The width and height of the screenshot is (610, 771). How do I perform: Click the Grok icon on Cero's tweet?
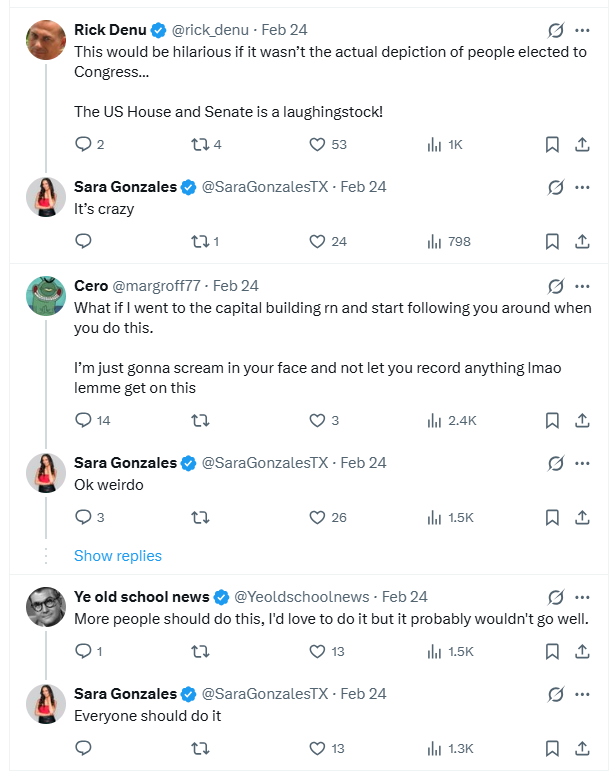(556, 286)
